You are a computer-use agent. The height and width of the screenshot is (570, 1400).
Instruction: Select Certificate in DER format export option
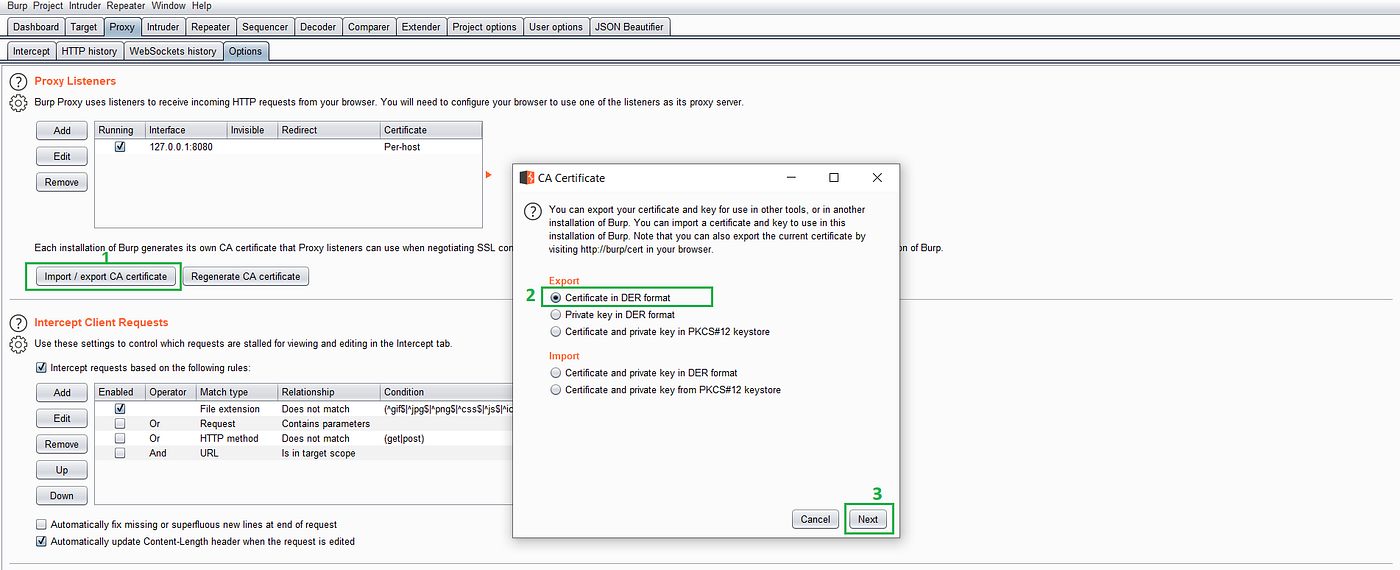(556, 298)
